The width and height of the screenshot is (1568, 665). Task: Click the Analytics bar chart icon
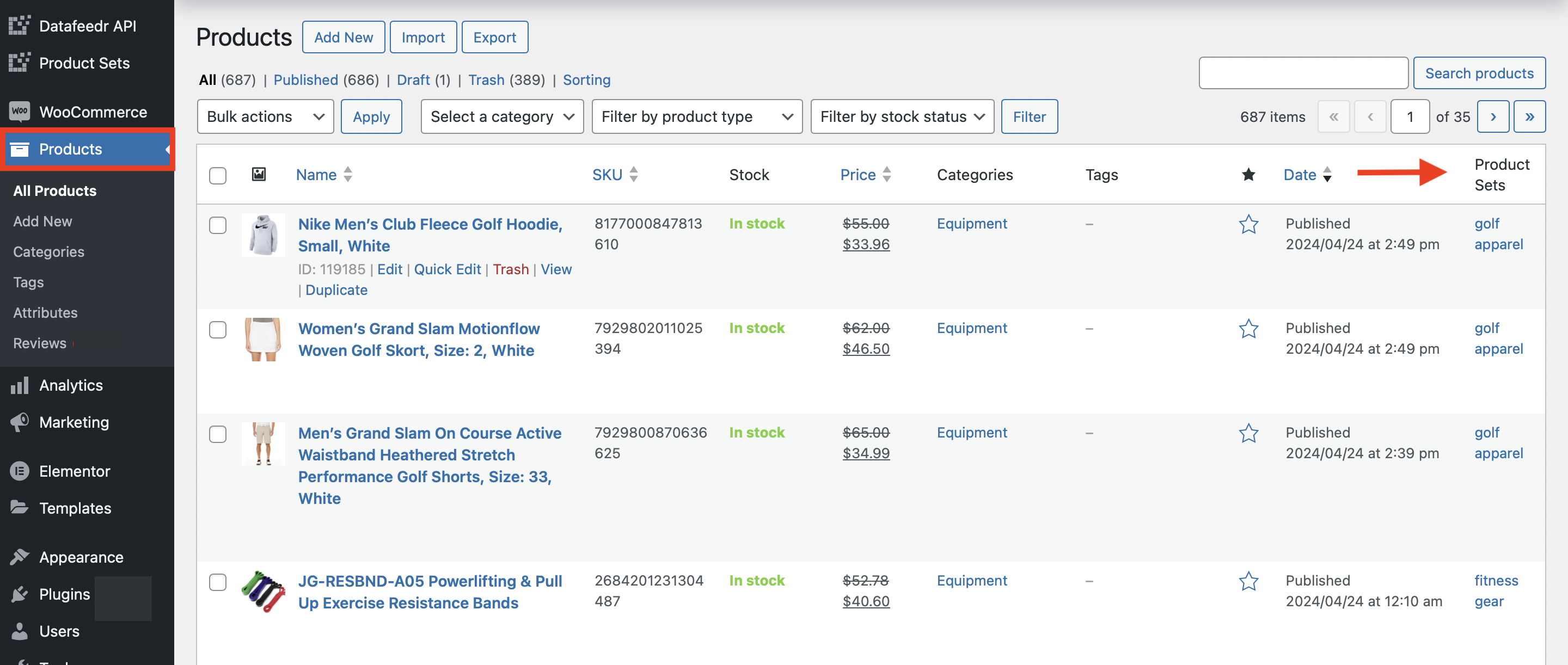coord(20,385)
